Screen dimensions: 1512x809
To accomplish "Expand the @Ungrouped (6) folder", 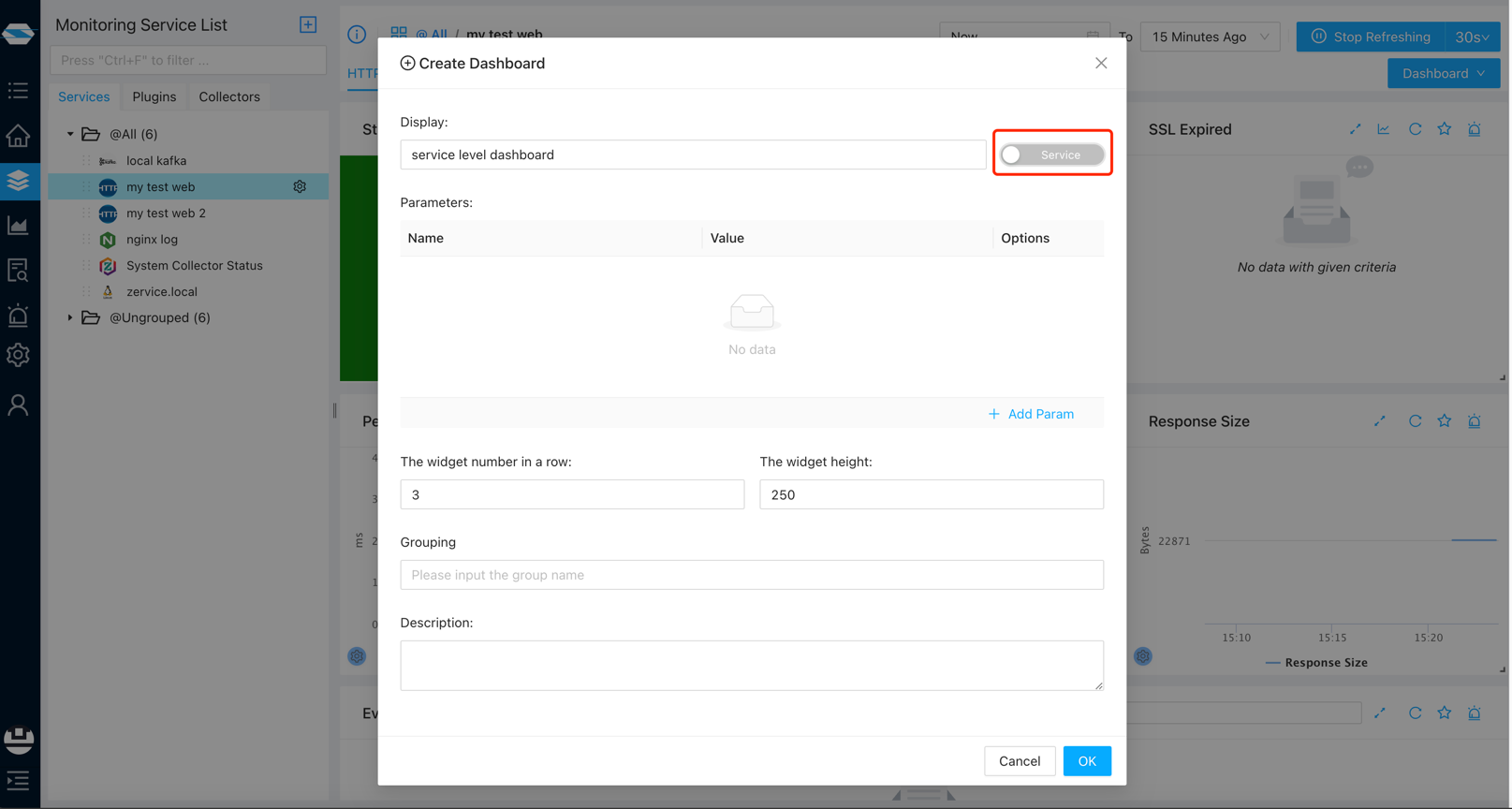I will 70,317.
